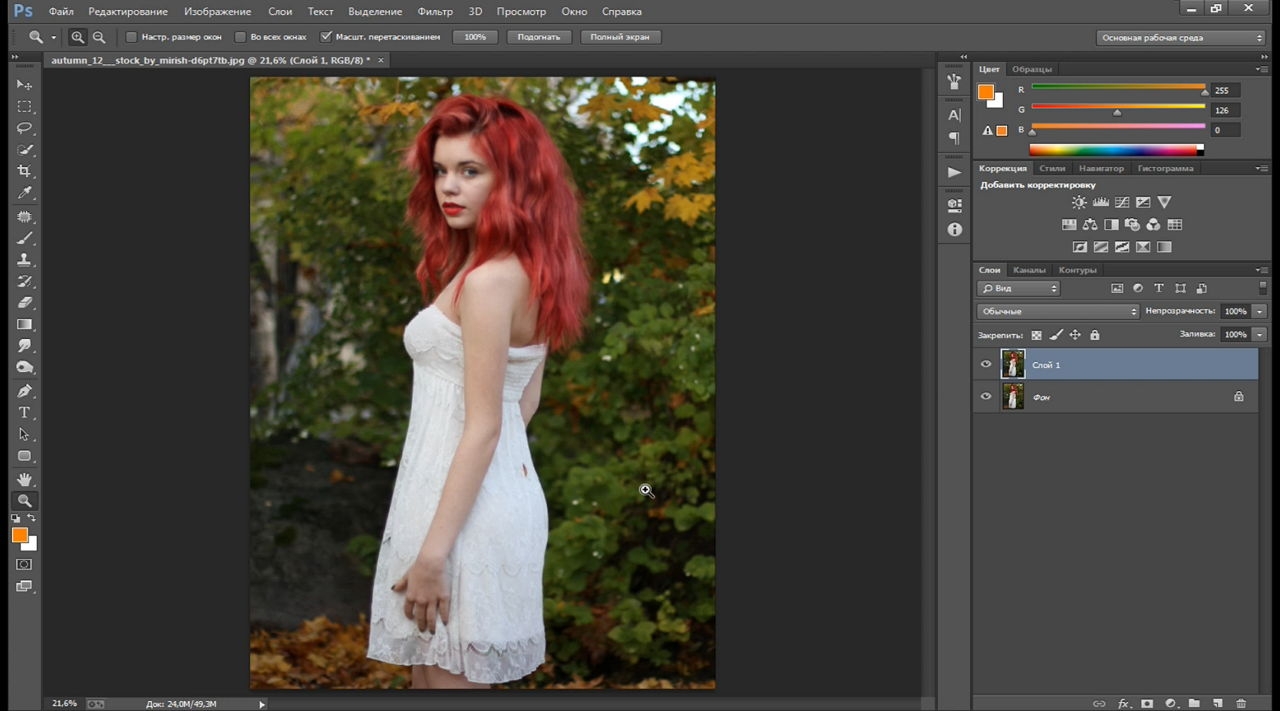The height and width of the screenshot is (711, 1280).
Task: Click the Zoom In icon in options bar
Action: coord(77,37)
